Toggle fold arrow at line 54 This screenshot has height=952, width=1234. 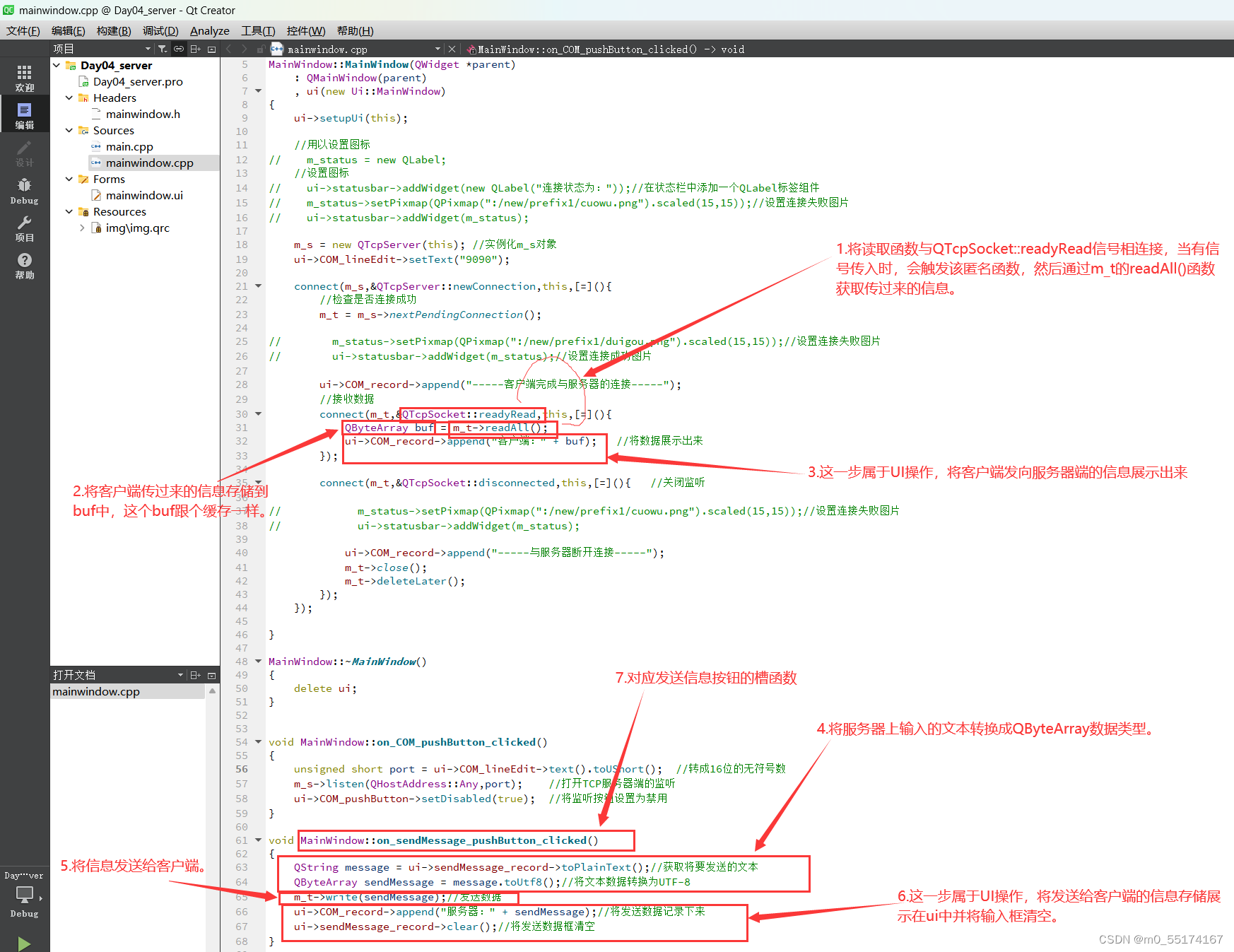point(259,742)
